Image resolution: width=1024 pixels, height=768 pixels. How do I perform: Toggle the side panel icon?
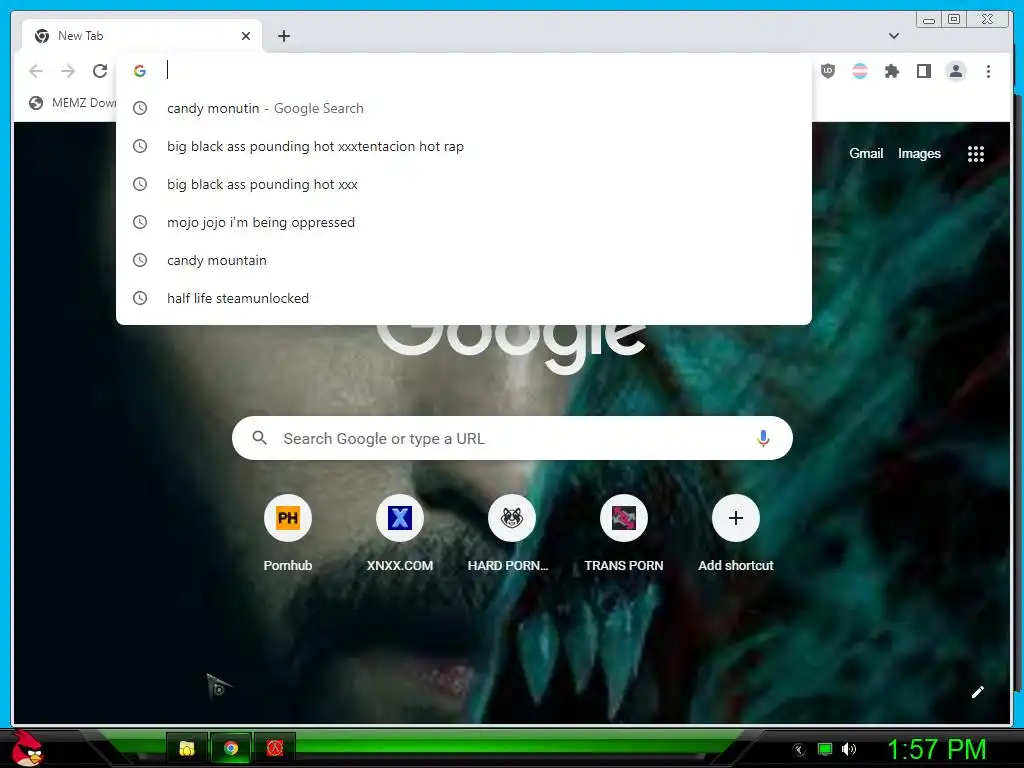(923, 71)
